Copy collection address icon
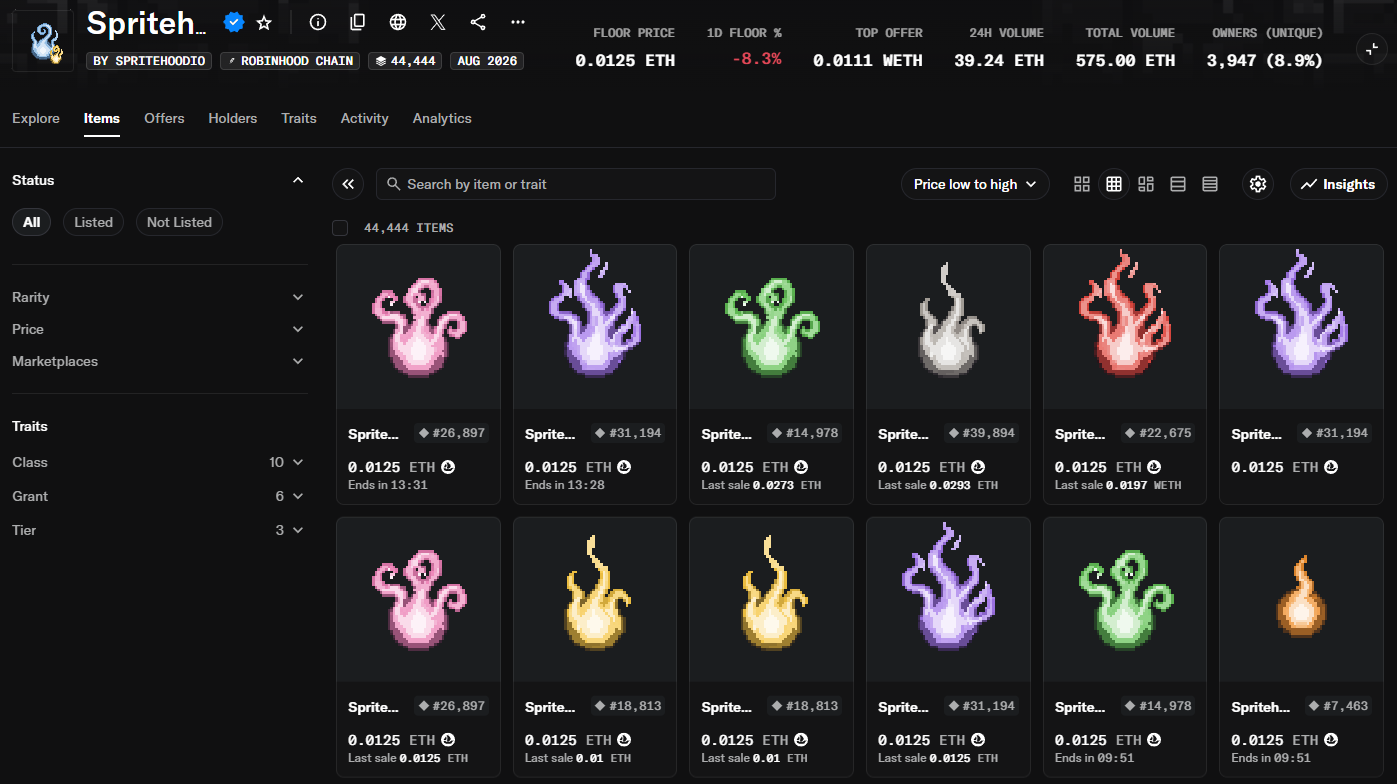 click(358, 22)
